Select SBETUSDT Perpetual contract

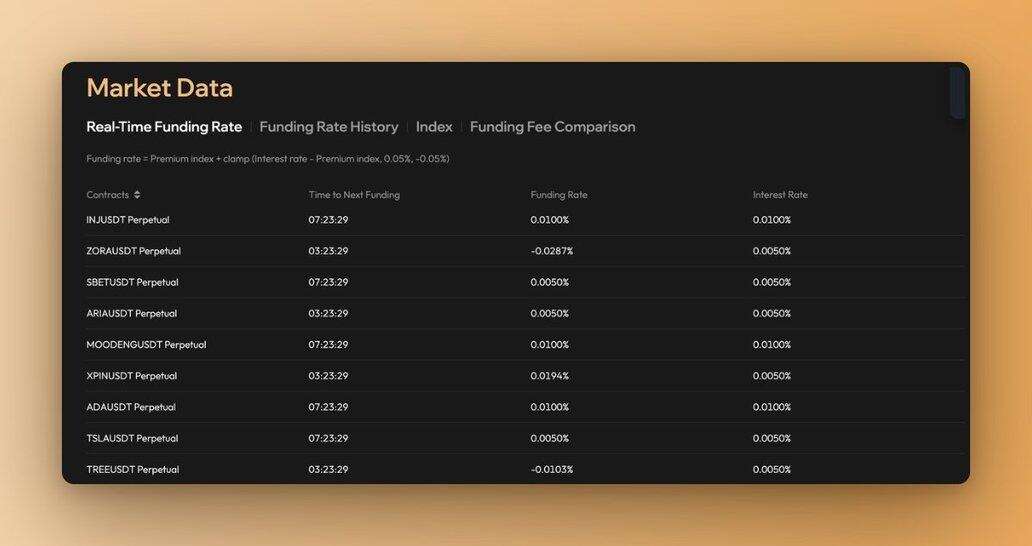132,282
